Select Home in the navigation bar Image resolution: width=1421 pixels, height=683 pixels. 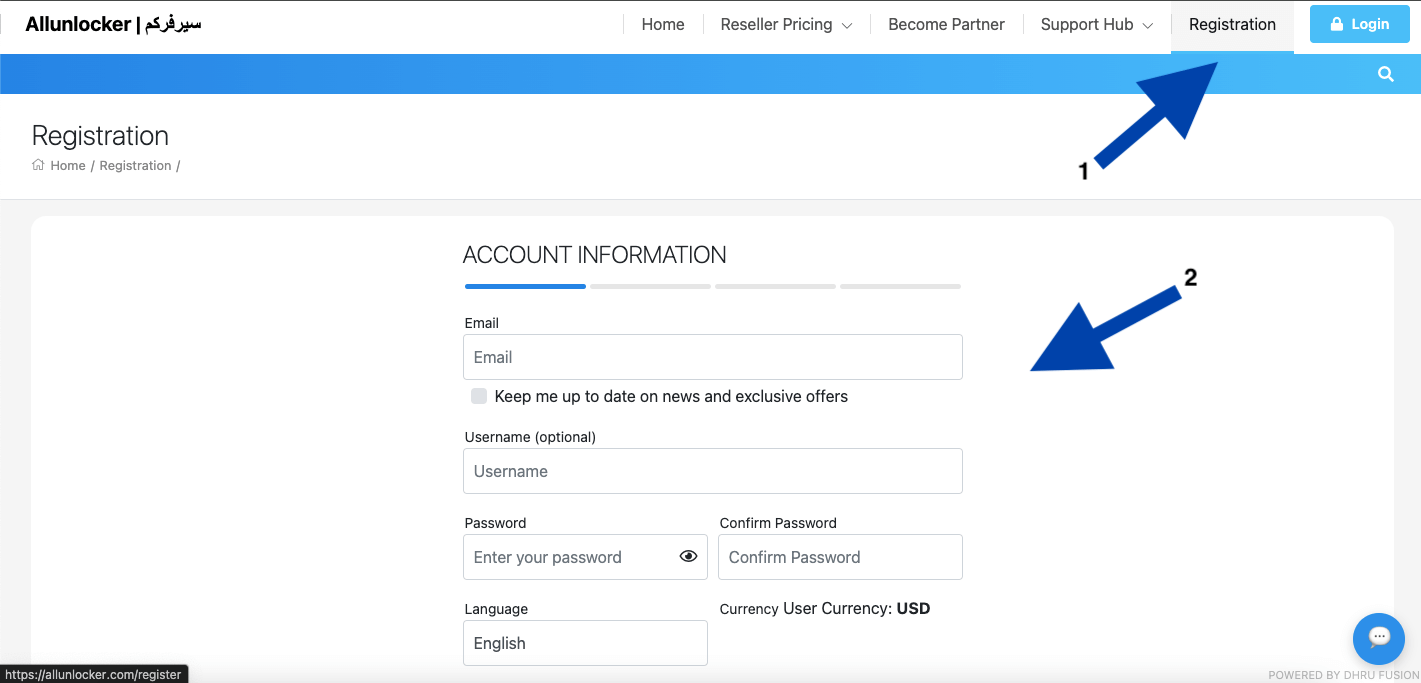point(662,23)
